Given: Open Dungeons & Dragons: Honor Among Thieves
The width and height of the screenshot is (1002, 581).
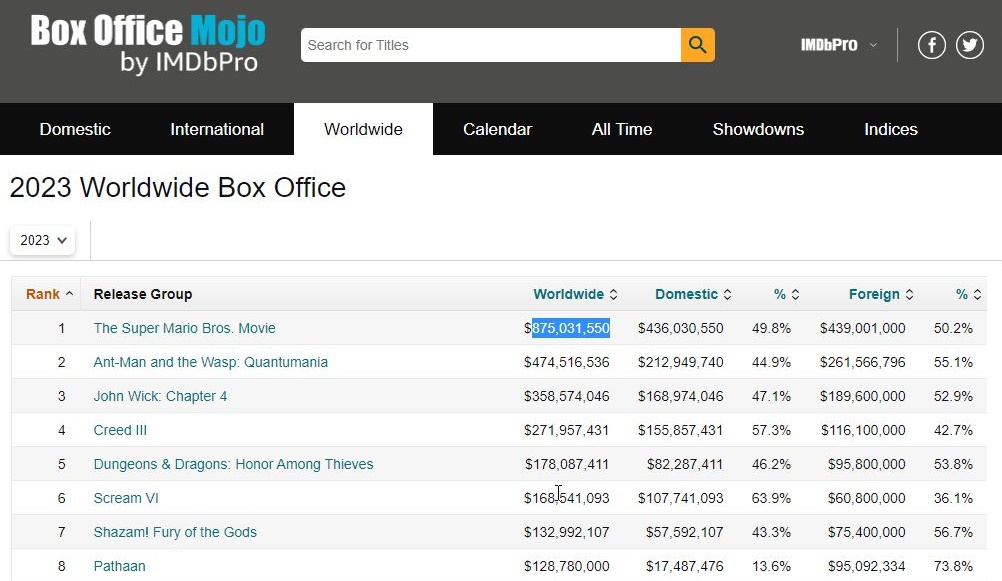Looking at the screenshot, I should pyautogui.click(x=233, y=464).
